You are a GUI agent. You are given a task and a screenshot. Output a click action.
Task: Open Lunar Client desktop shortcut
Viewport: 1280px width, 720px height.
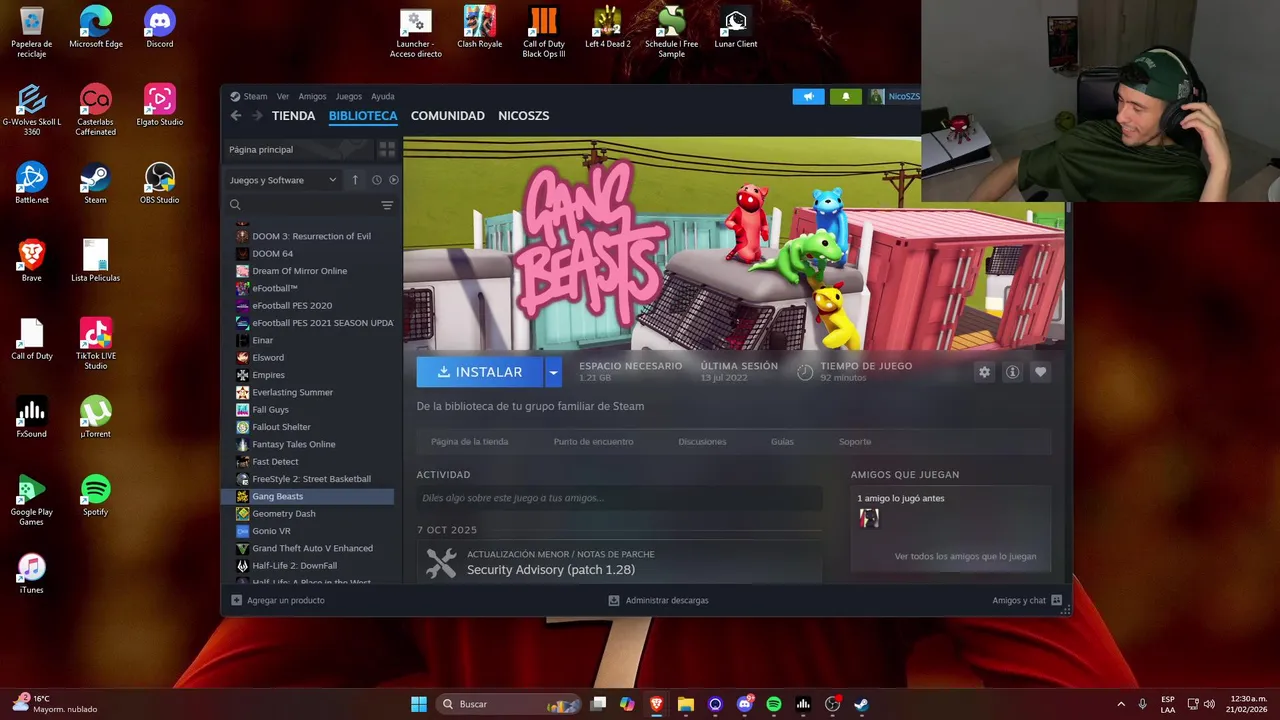736,27
